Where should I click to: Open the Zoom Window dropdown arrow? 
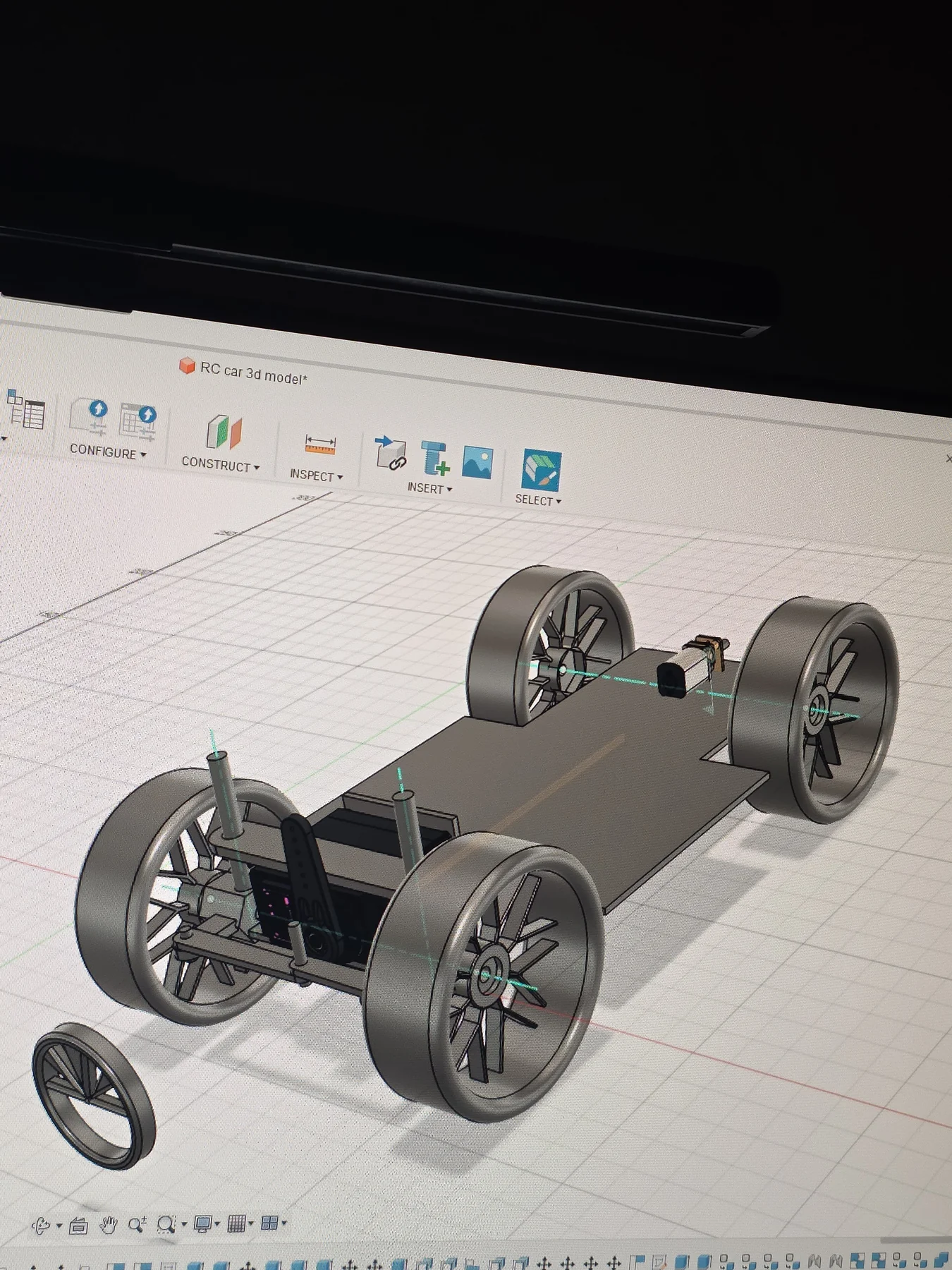click(184, 1224)
